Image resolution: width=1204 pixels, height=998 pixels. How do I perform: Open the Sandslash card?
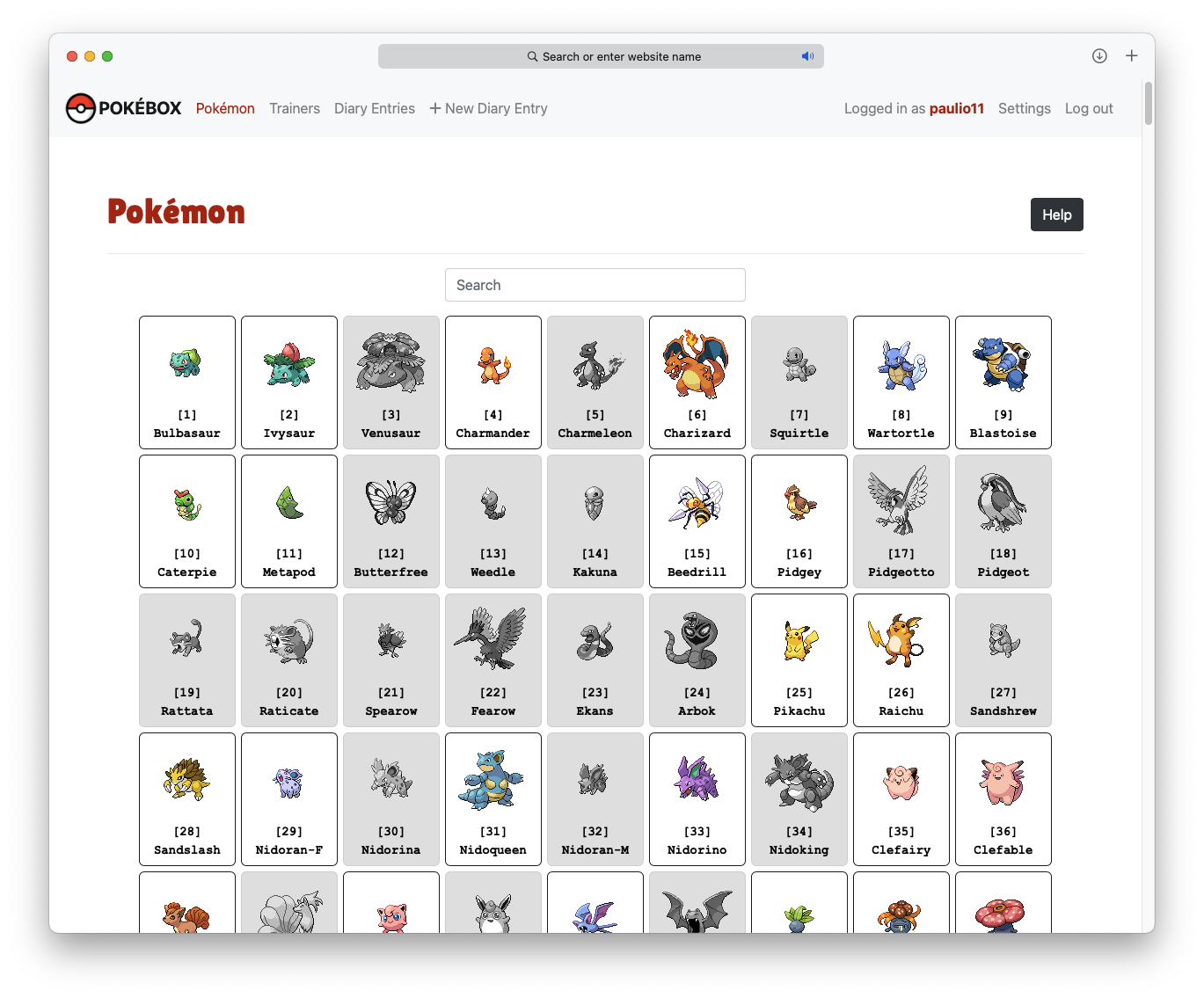[187, 799]
